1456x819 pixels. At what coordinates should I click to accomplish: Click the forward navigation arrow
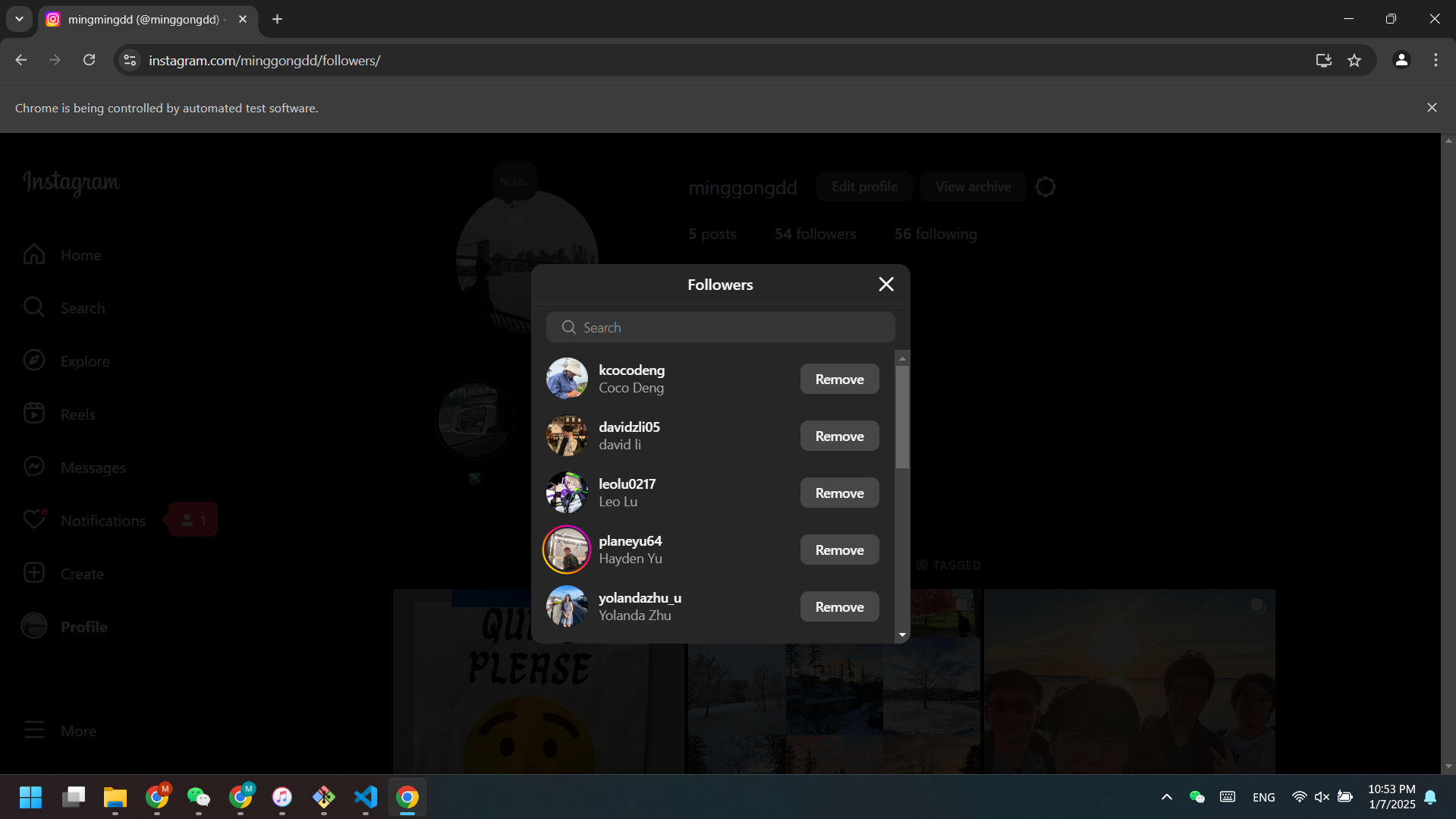pos(55,60)
